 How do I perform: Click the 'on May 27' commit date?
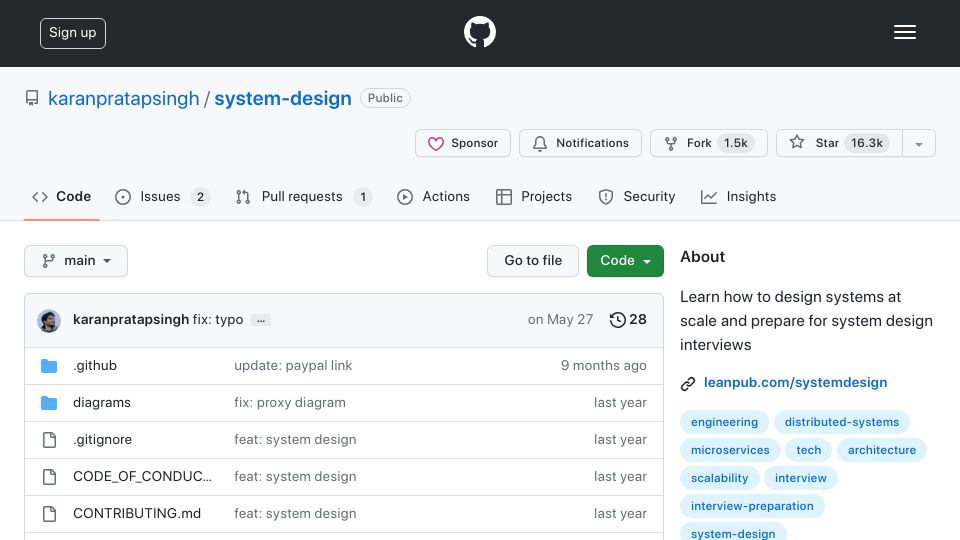click(560, 320)
